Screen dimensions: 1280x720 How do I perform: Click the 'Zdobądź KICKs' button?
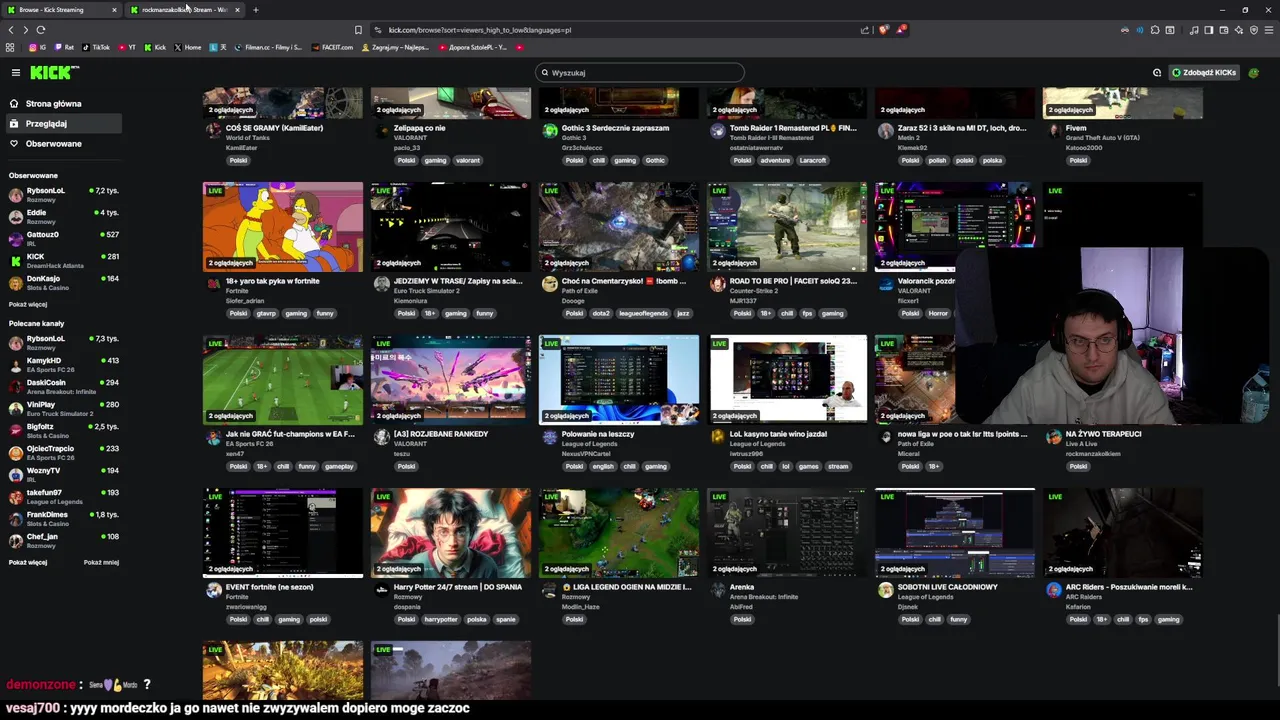1205,72
